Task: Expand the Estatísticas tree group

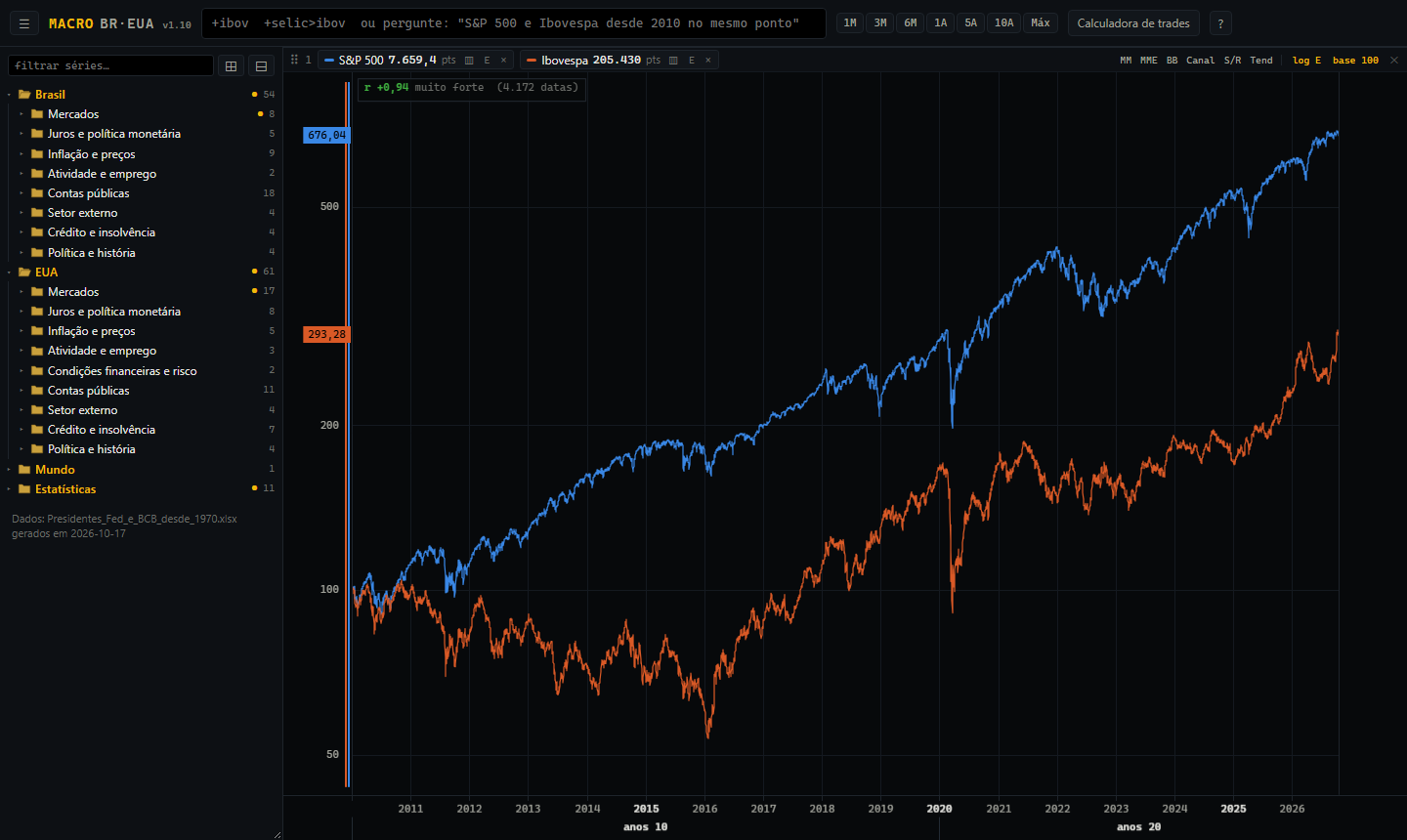Action: [9, 489]
